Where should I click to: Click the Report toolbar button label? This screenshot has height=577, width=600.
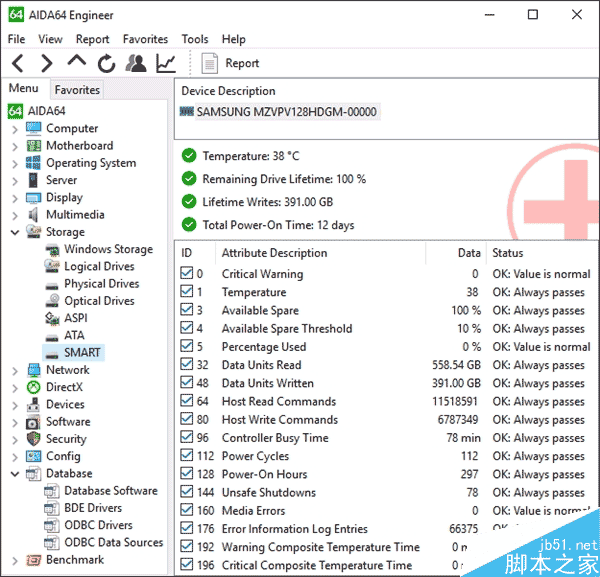pos(242,63)
